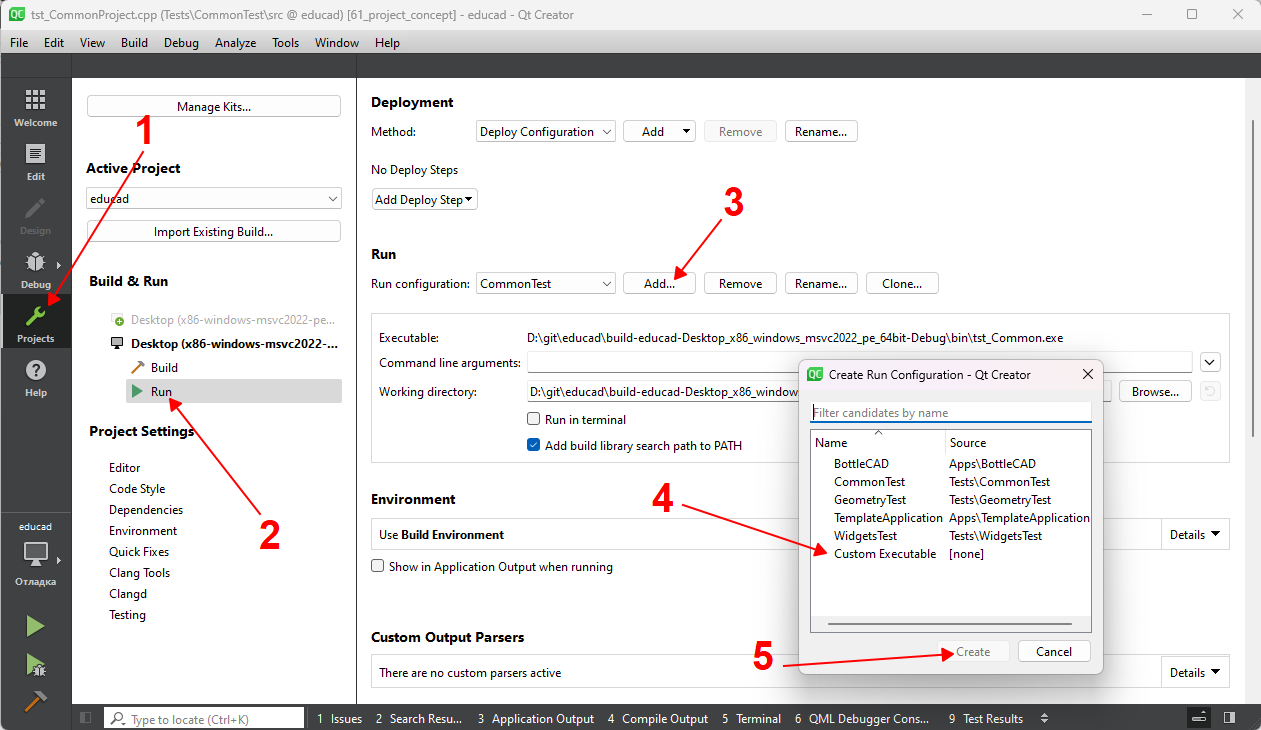Open the Add Deploy Step dropdown
1261x730 pixels.
[424, 200]
